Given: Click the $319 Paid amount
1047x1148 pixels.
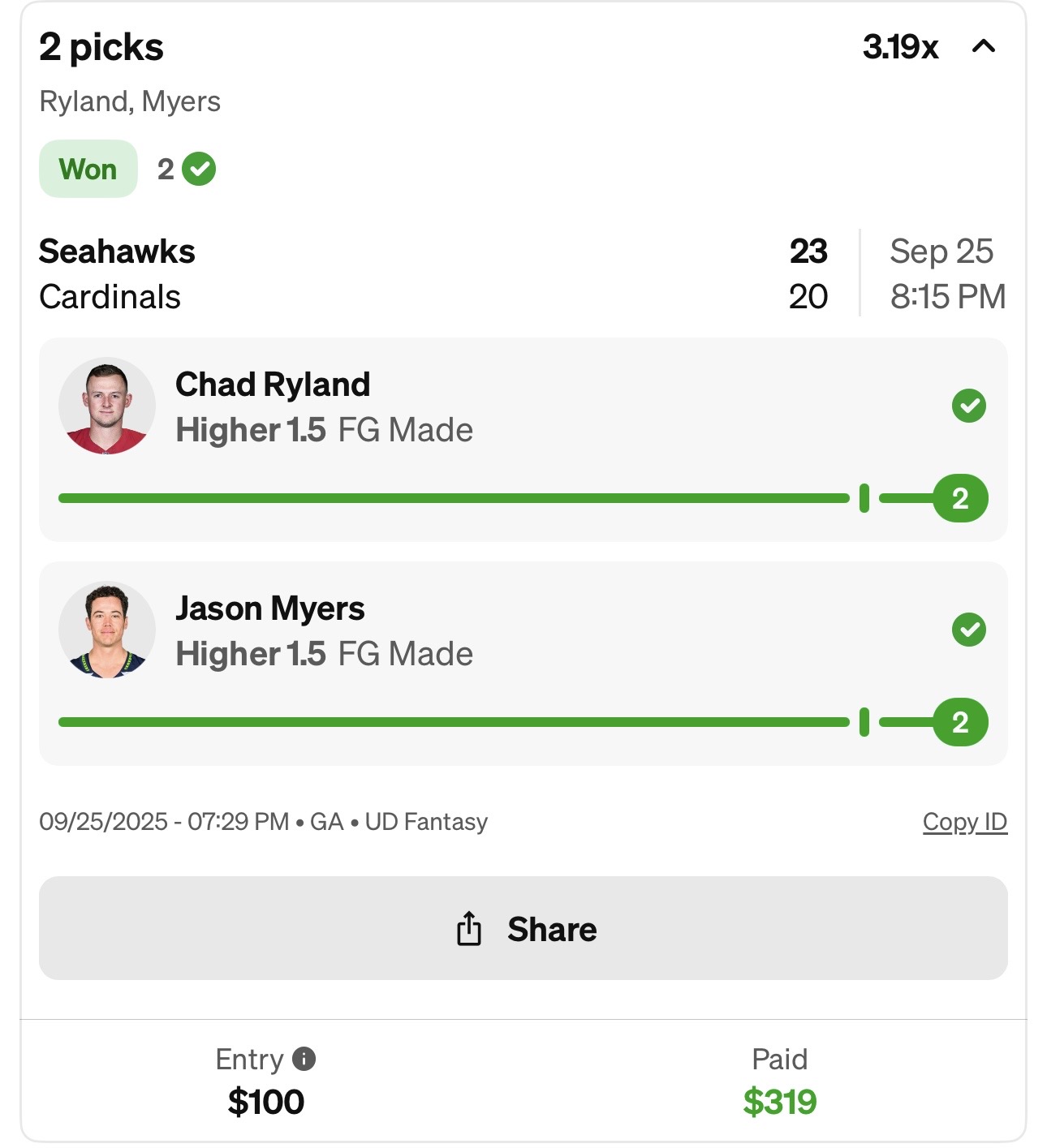Looking at the screenshot, I should [x=779, y=1102].
